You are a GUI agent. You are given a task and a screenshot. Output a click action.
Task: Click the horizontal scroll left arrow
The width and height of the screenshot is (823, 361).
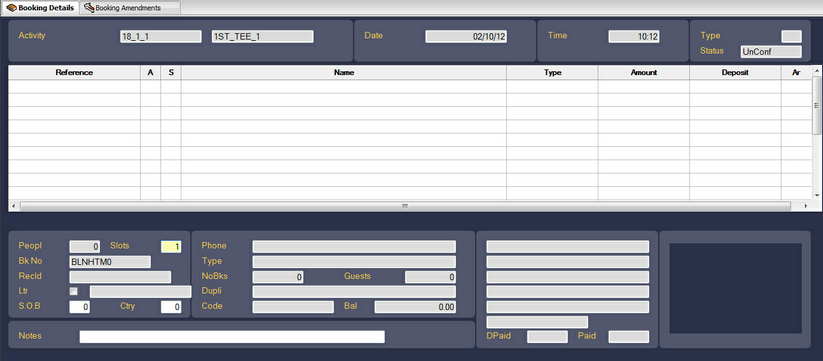pyautogui.click(x=13, y=206)
